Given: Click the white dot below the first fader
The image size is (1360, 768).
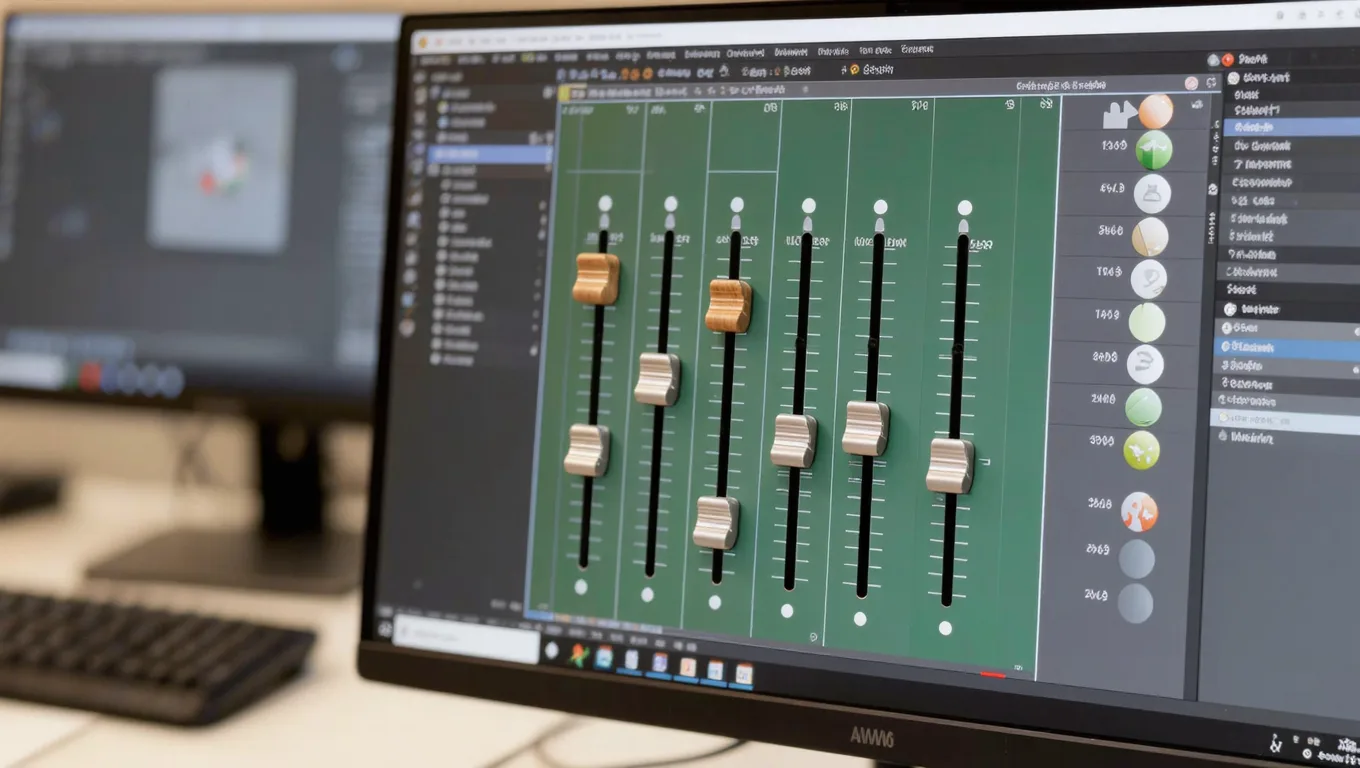Looking at the screenshot, I should (x=581, y=586).
